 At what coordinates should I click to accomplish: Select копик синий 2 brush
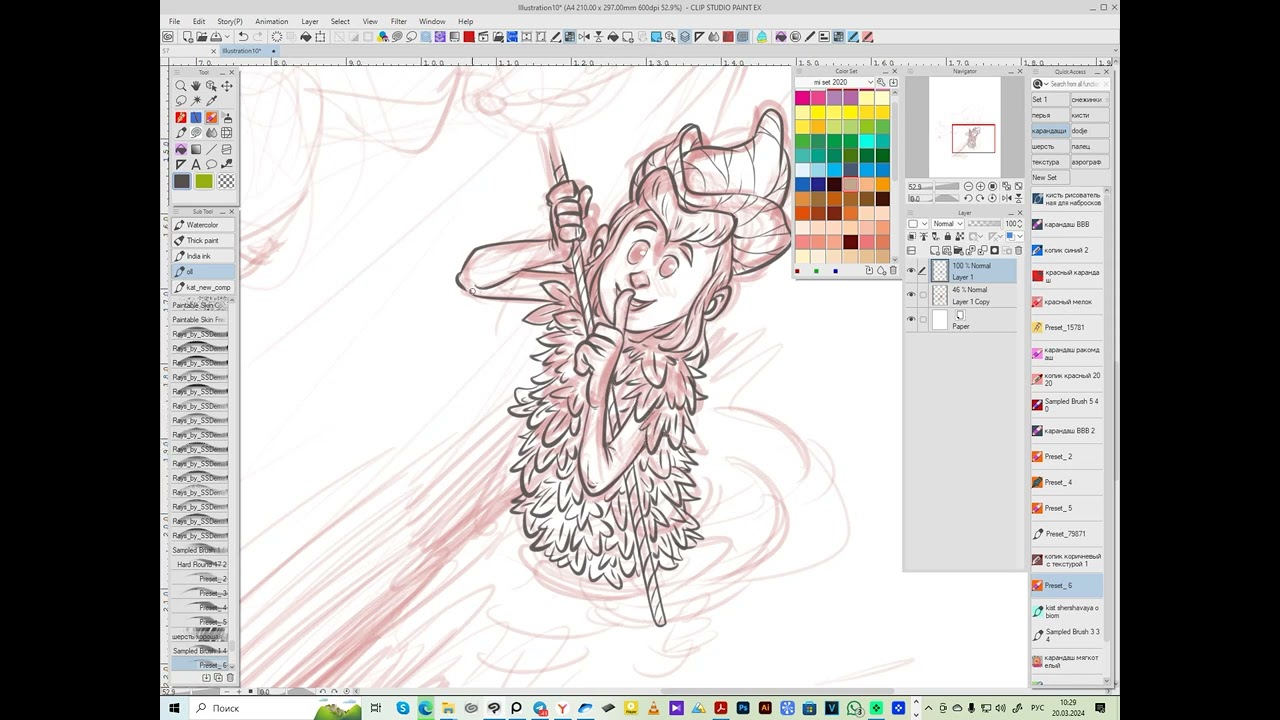(x=1067, y=250)
